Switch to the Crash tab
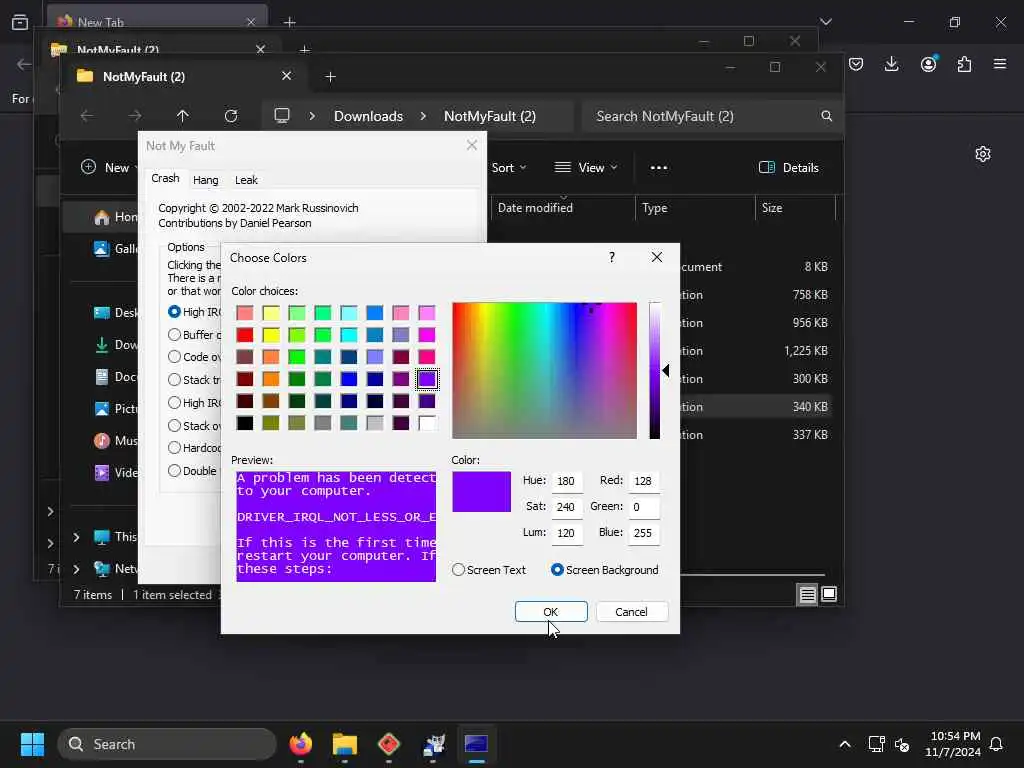 [165, 178]
